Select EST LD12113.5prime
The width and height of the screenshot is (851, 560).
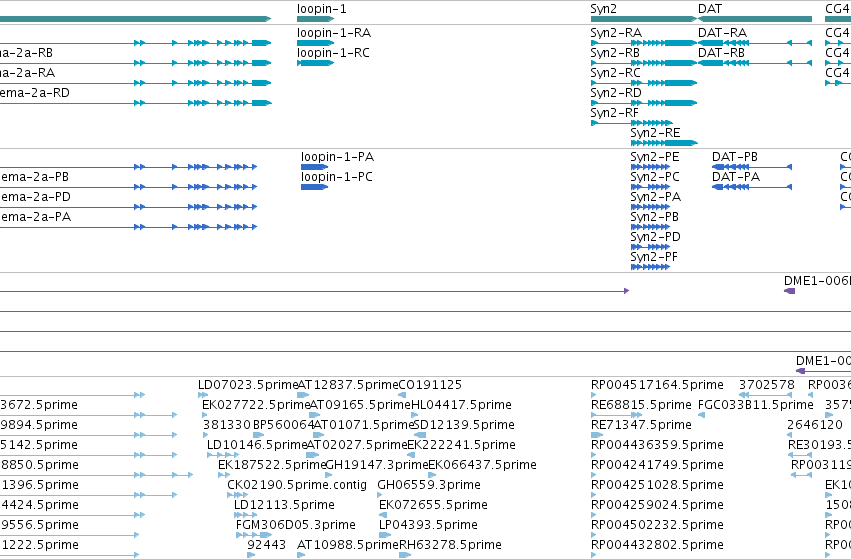point(284,505)
